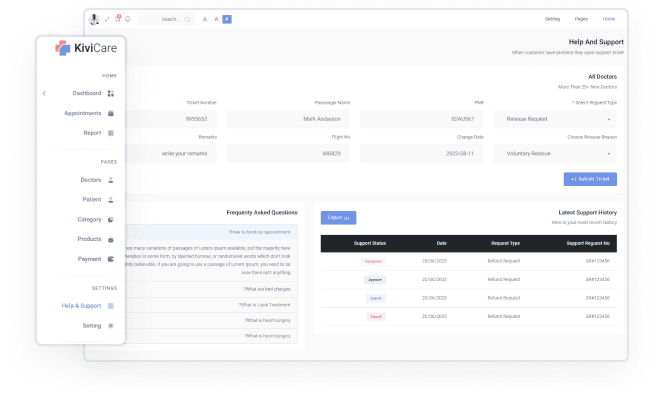Click the Ticket Number field
Viewport: 662px width, 400px height.
click(171, 119)
